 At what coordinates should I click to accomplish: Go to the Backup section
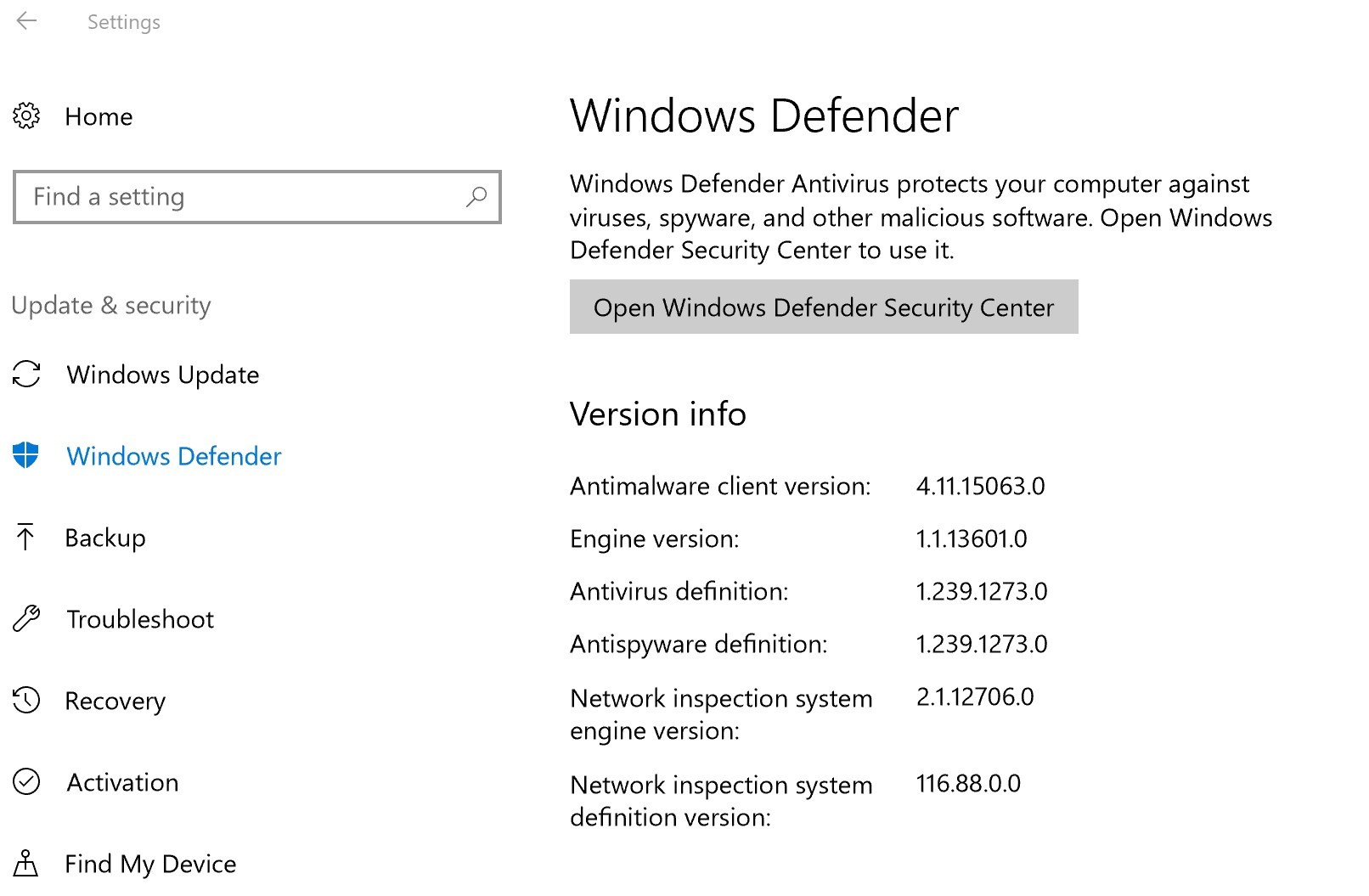click(105, 538)
